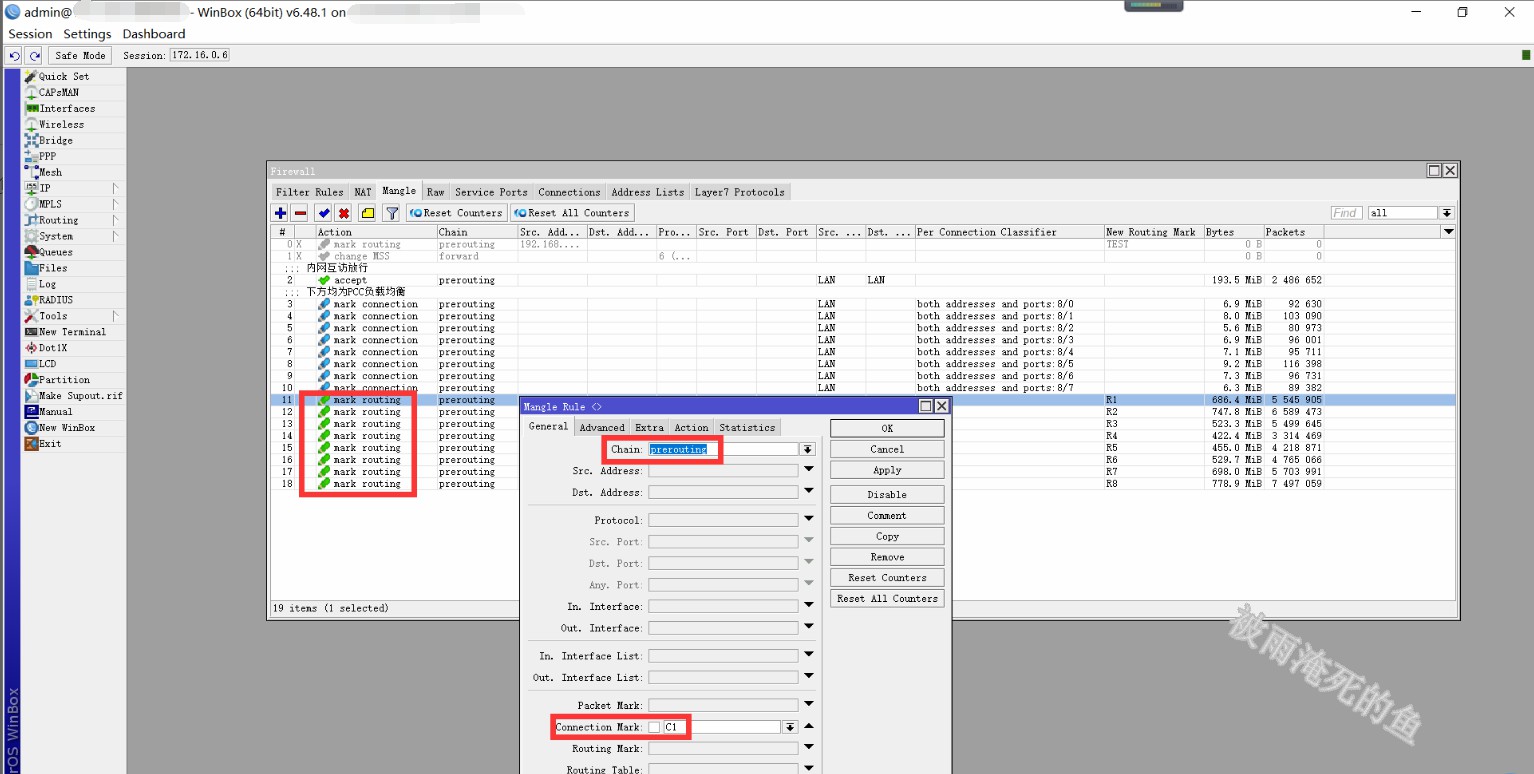Screen dimensions: 1534x774
Task: Click the Apply button
Action: coord(886,470)
